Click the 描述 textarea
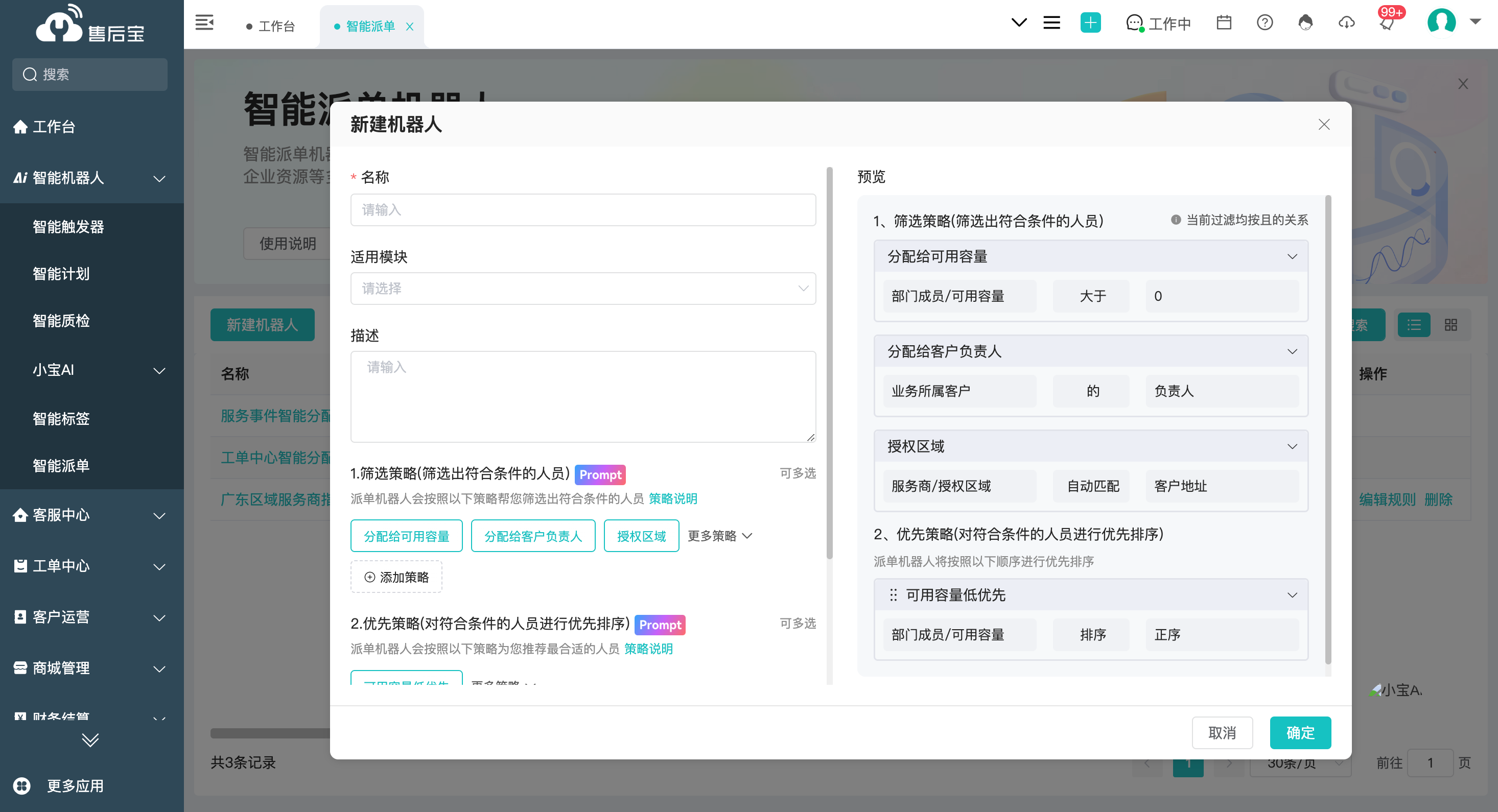 tap(582, 396)
